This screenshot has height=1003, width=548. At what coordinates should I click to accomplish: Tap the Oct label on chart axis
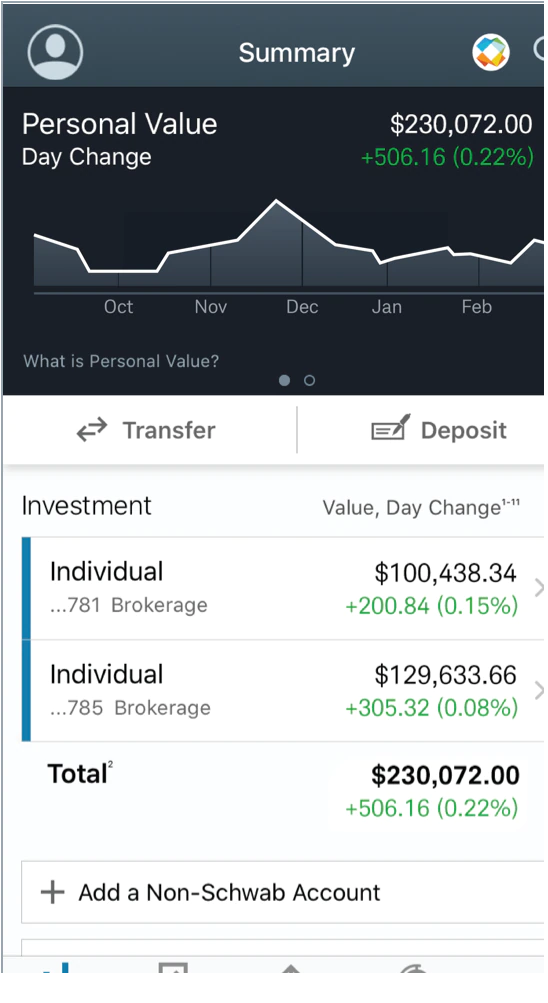pos(118,307)
